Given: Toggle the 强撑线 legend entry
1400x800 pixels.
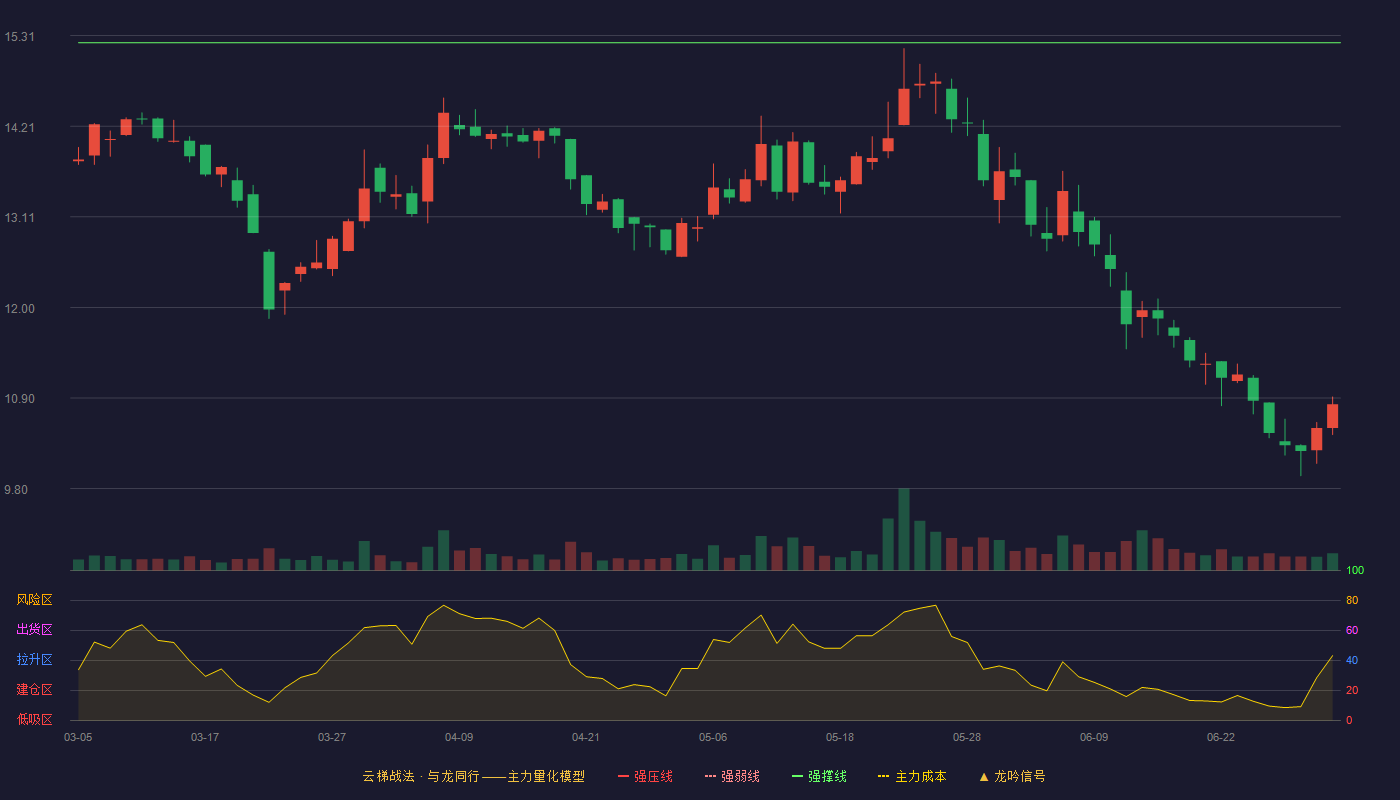Looking at the screenshot, I should (819, 776).
